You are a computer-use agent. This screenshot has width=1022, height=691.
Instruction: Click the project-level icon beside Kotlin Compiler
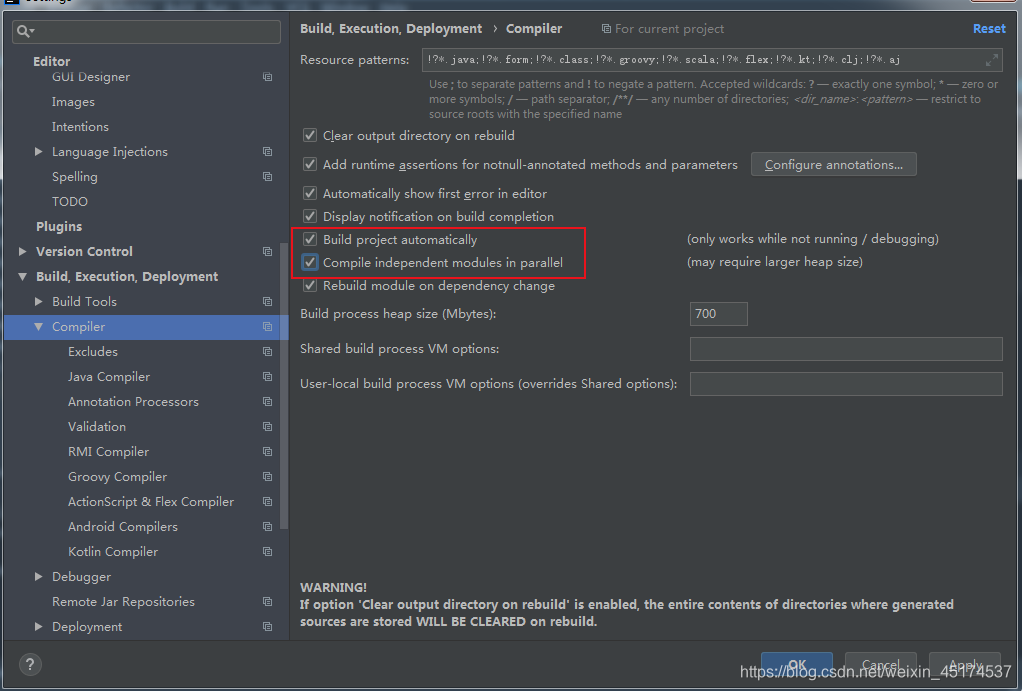click(x=267, y=551)
